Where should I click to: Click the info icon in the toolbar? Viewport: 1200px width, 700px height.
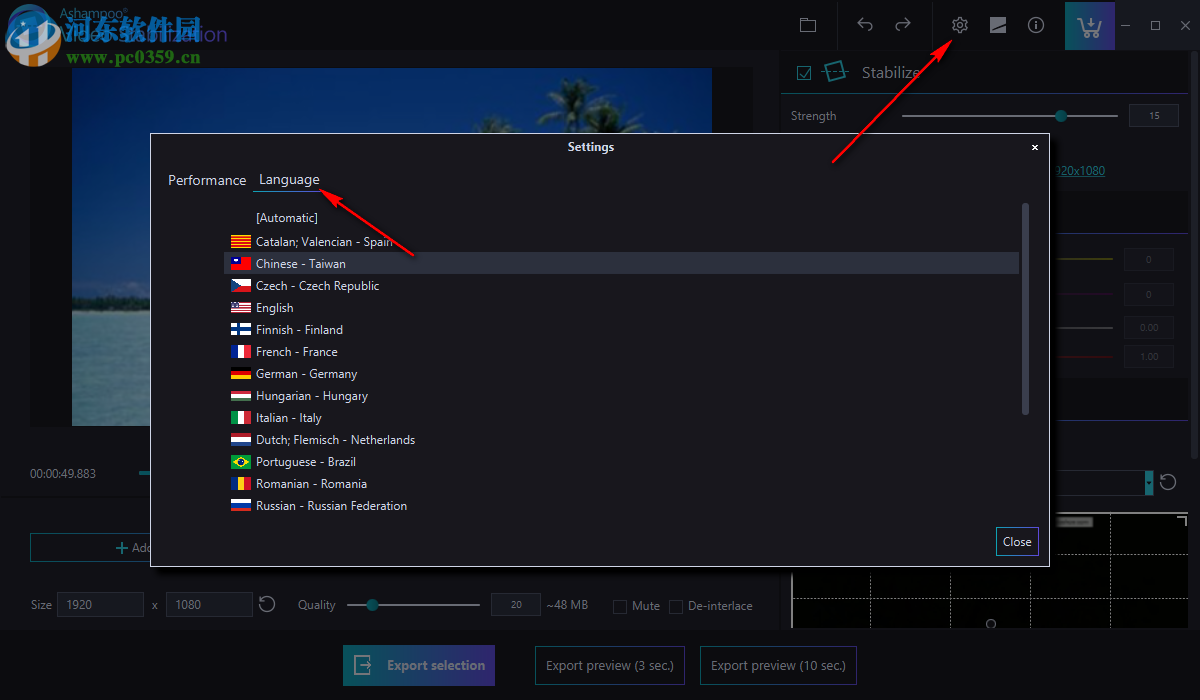1036,25
